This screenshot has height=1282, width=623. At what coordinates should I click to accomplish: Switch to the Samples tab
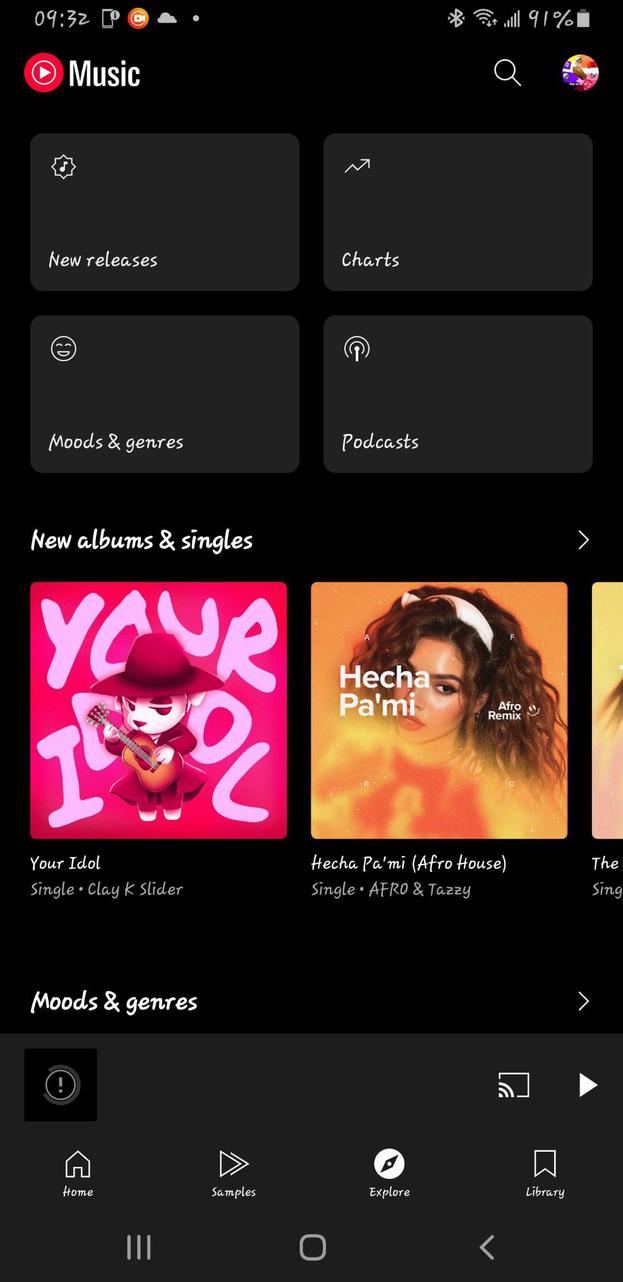[233, 1172]
